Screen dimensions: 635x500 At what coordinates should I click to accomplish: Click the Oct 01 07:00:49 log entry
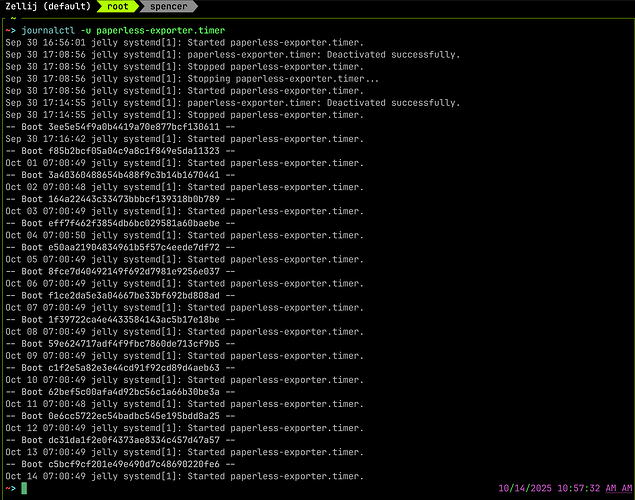(x=184, y=163)
